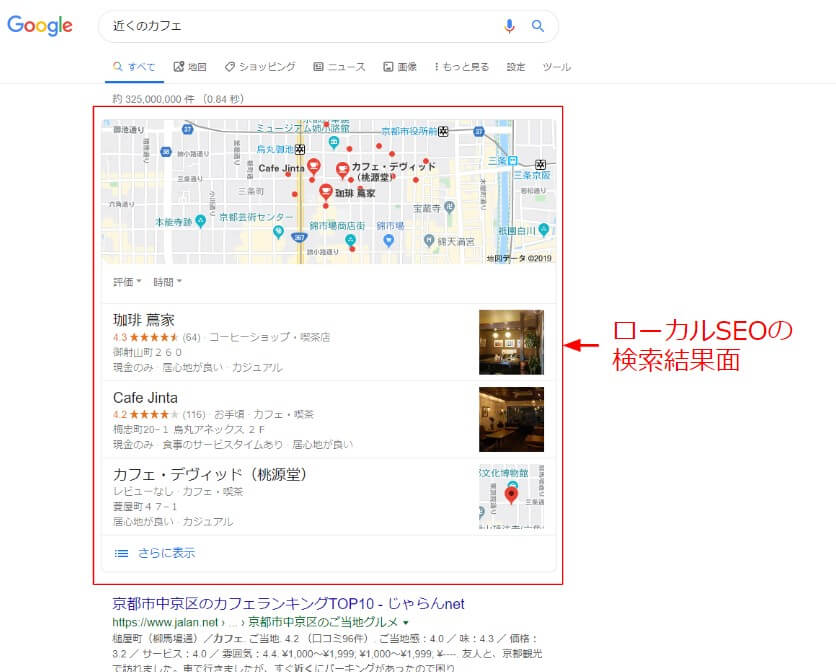
Task: Click the 錦天満宮 map marker
Action: point(429,241)
